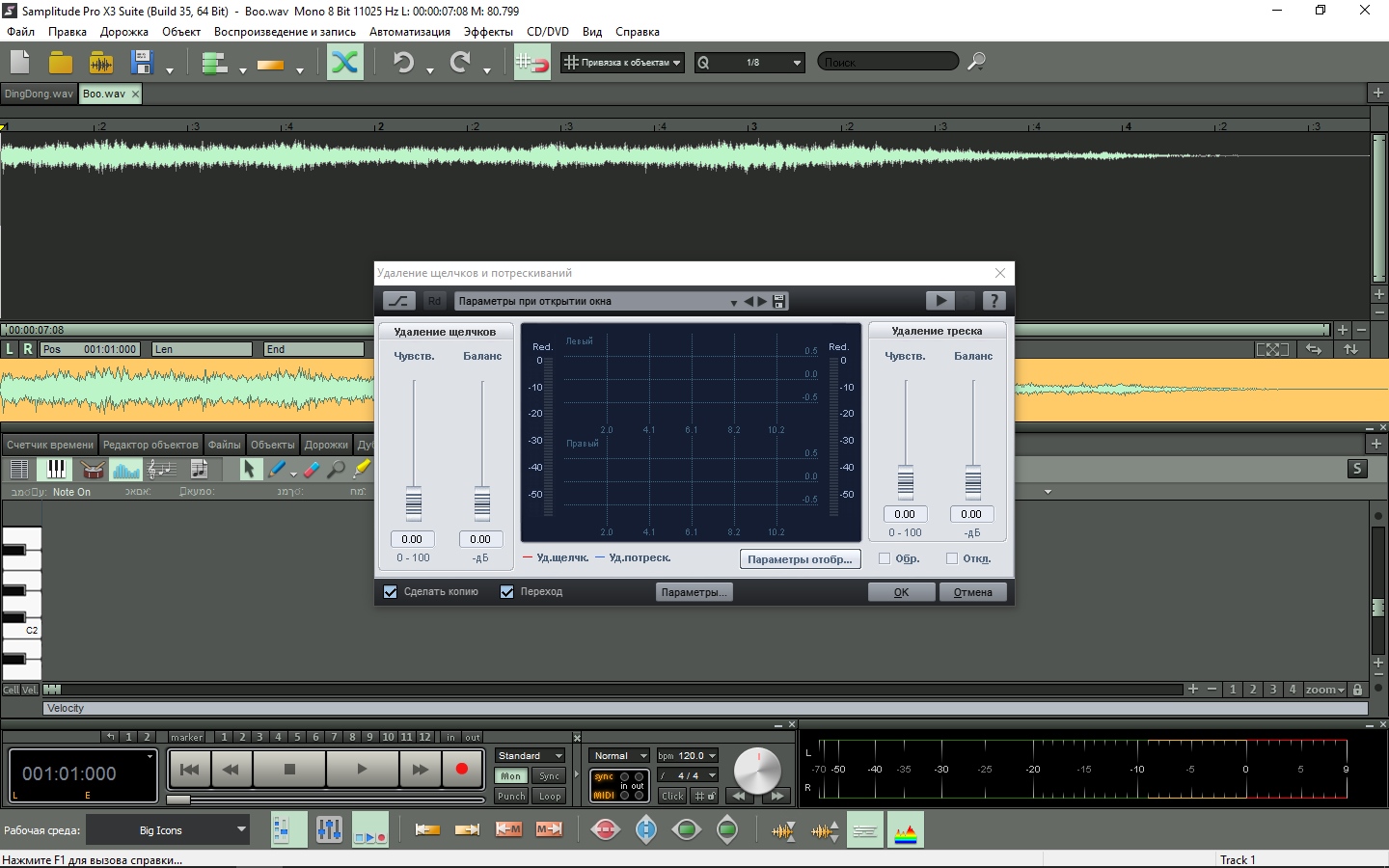Click the 'Параметры...' button

(694, 592)
